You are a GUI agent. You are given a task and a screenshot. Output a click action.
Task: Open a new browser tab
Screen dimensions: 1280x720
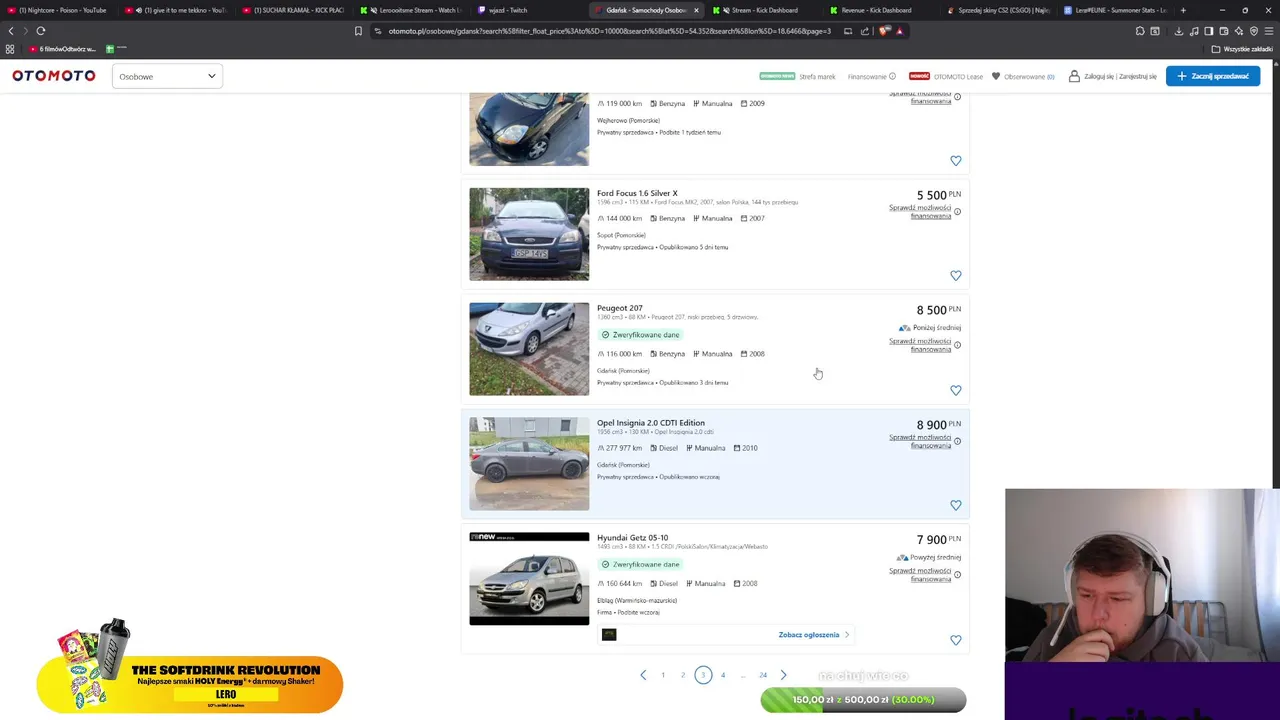pyautogui.click(x=1183, y=10)
